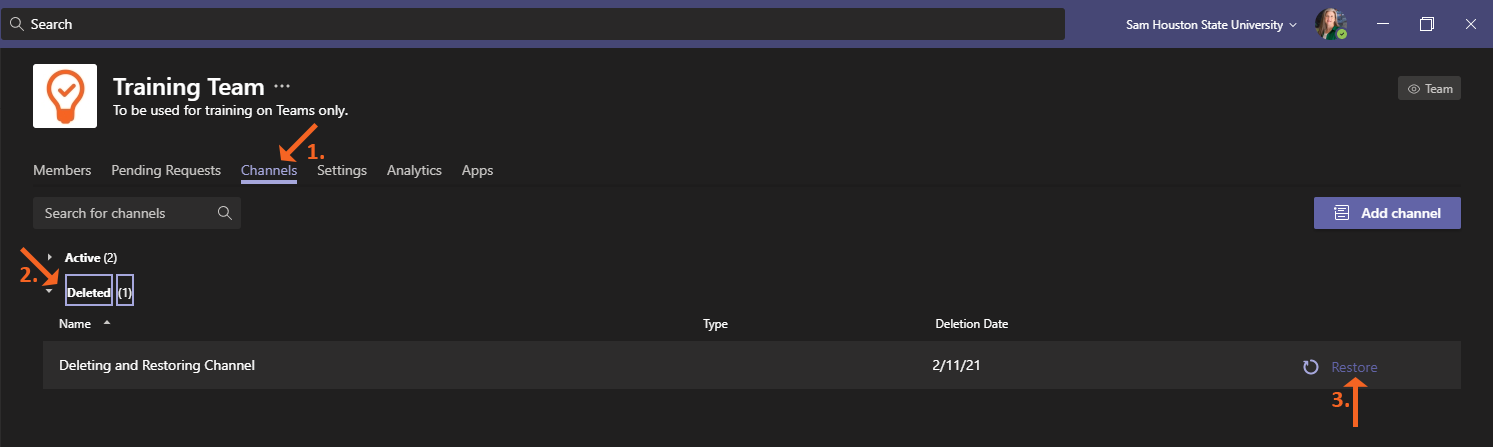Select the Analytics tab
Screen dimensions: 1493x447
pyautogui.click(x=414, y=170)
